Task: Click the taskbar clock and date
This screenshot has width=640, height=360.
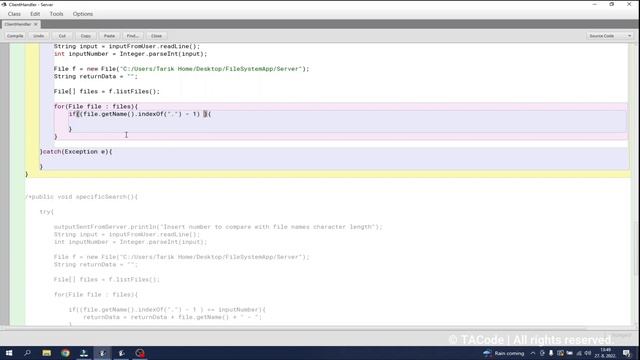Action: (x=605, y=353)
